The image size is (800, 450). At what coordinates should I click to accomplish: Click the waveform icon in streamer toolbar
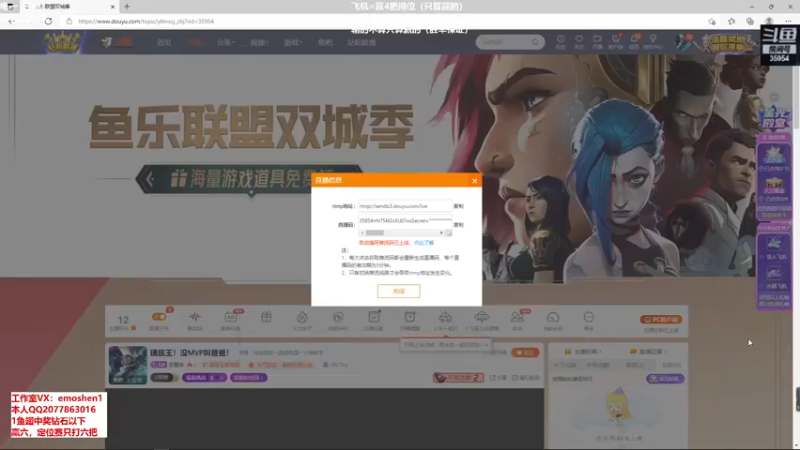pos(195,317)
